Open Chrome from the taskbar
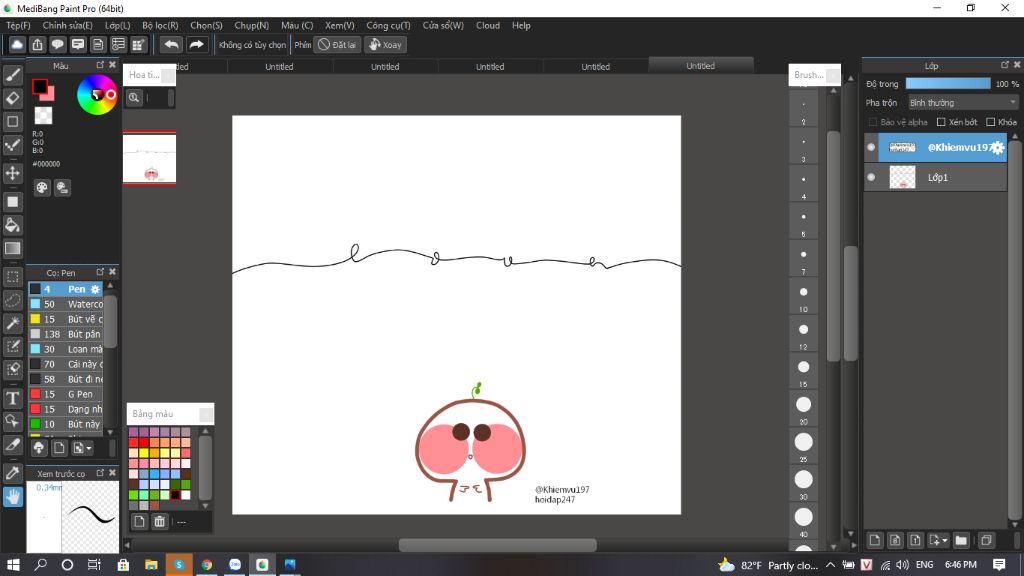1024x576 pixels. (206, 564)
